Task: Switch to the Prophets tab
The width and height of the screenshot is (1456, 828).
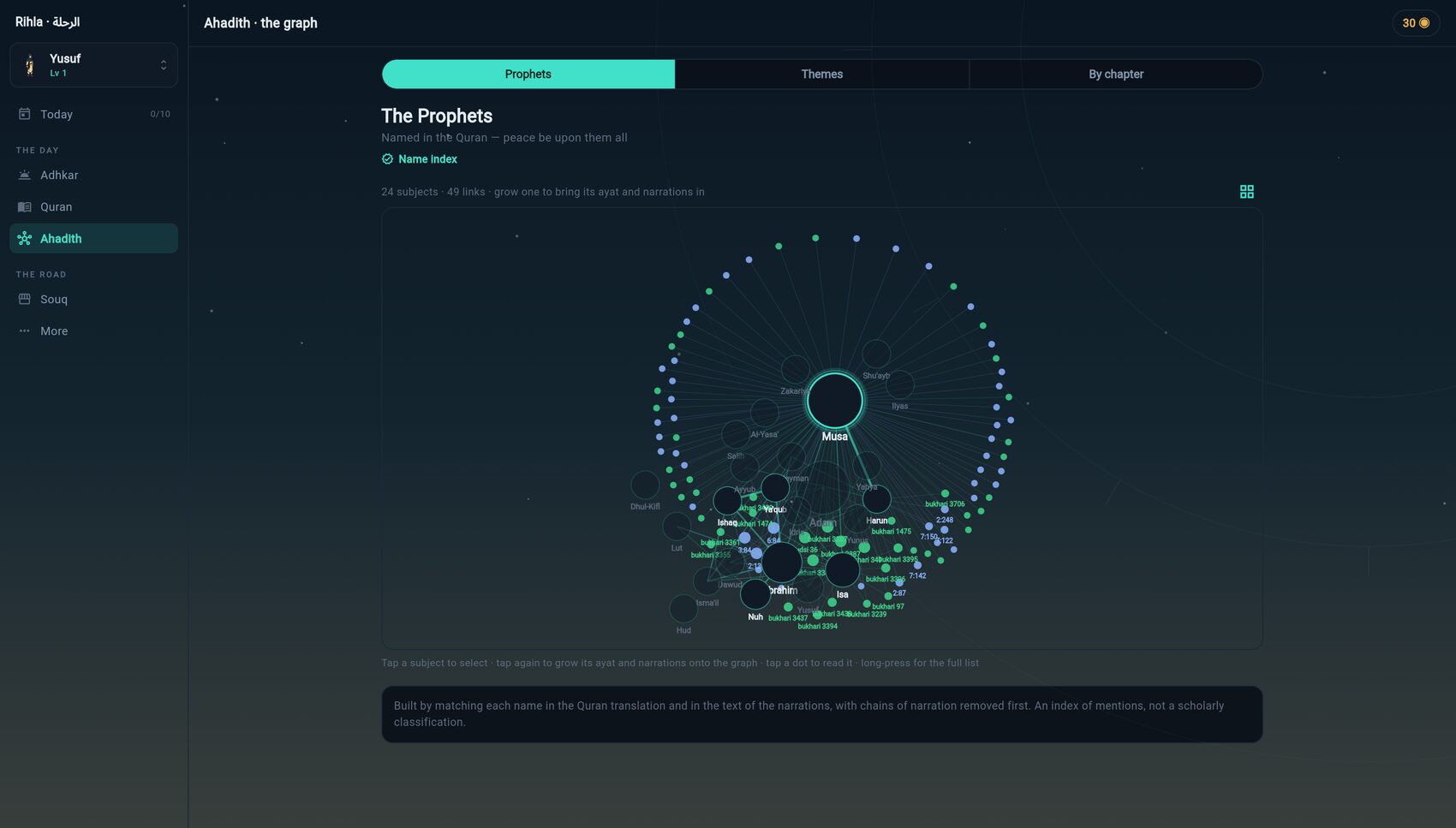Action: click(528, 74)
